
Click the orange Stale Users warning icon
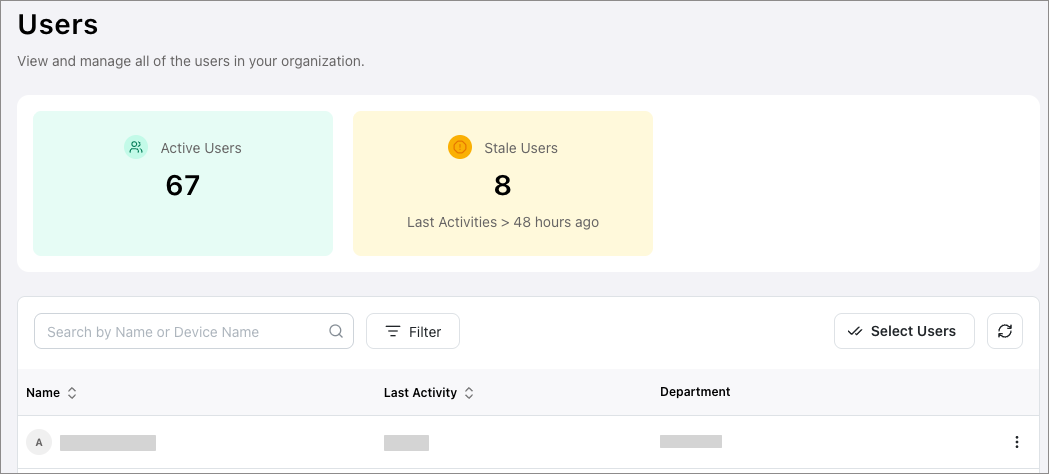pos(460,147)
